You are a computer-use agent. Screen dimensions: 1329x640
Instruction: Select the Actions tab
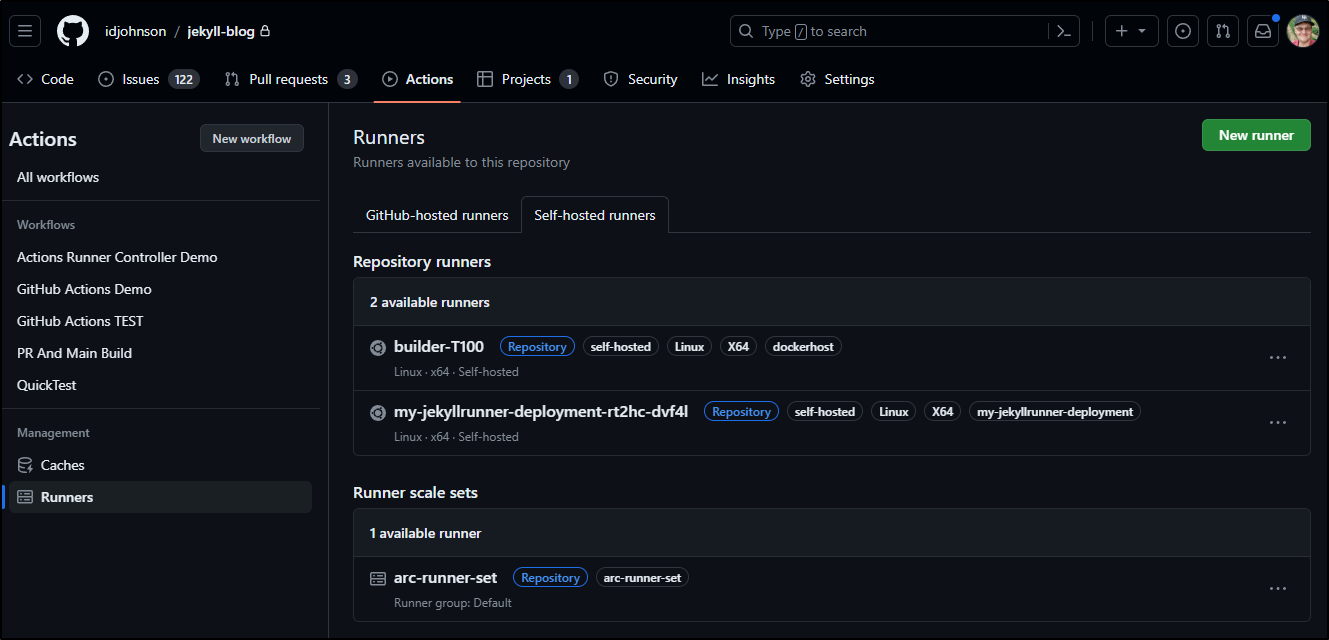417,79
